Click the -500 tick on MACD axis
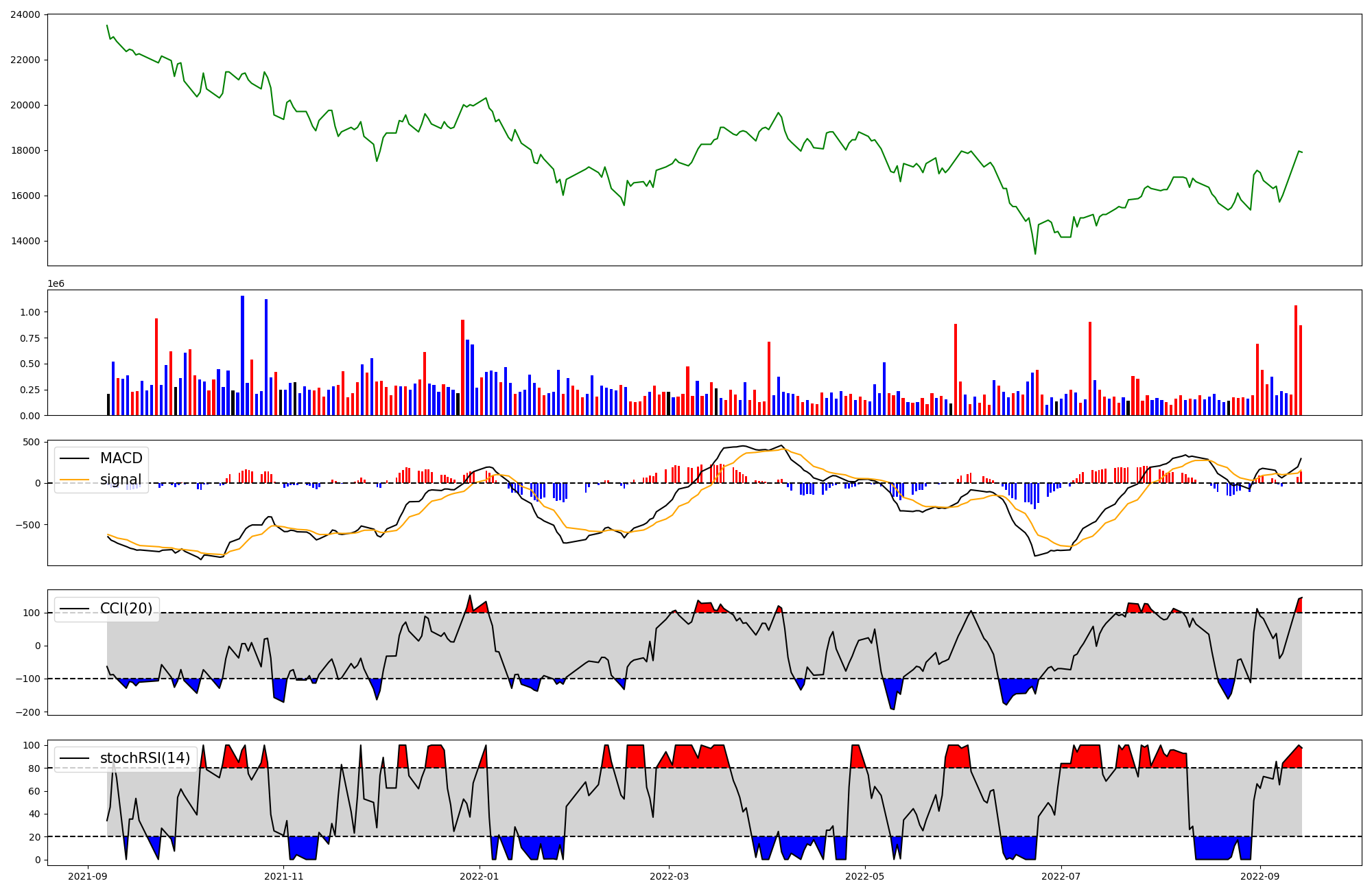 click(28, 525)
